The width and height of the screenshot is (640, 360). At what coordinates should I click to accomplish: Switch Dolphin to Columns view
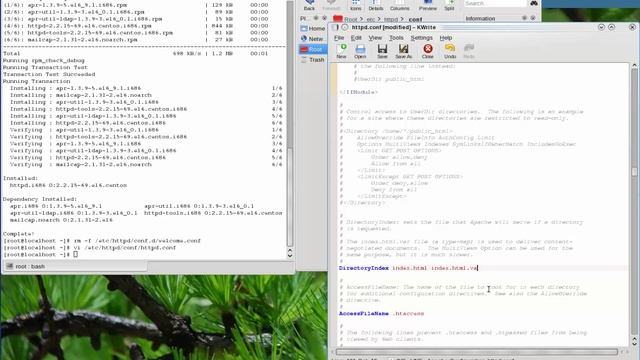tap(399, 5)
